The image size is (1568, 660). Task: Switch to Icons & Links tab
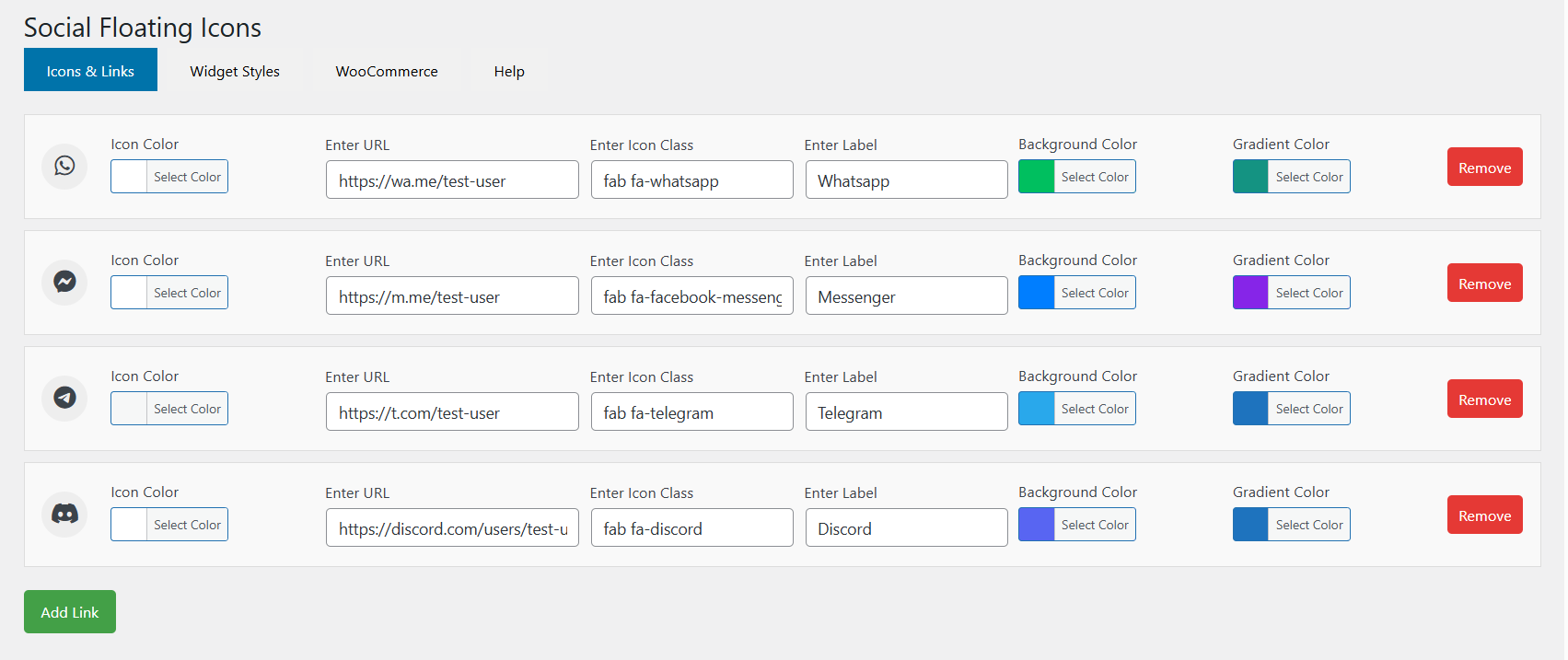90,71
